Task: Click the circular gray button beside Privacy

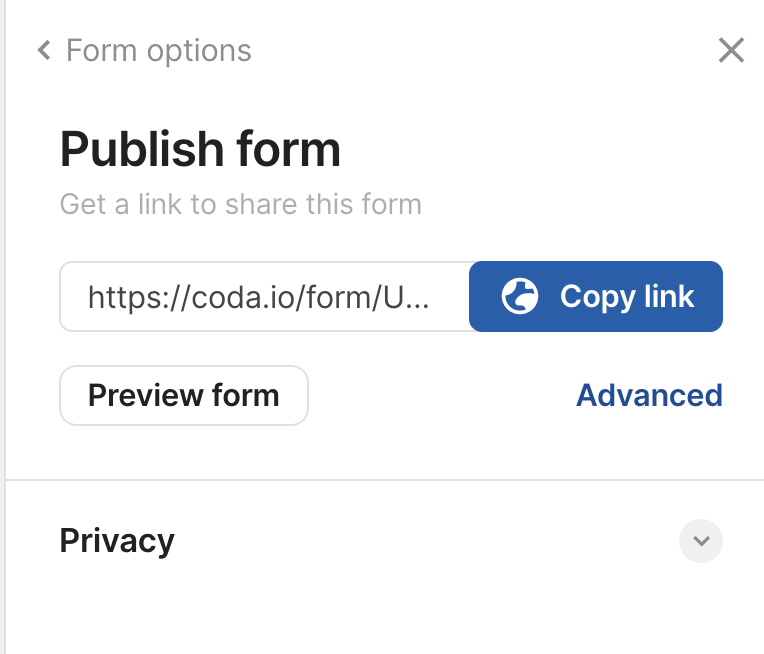Action: 701,541
